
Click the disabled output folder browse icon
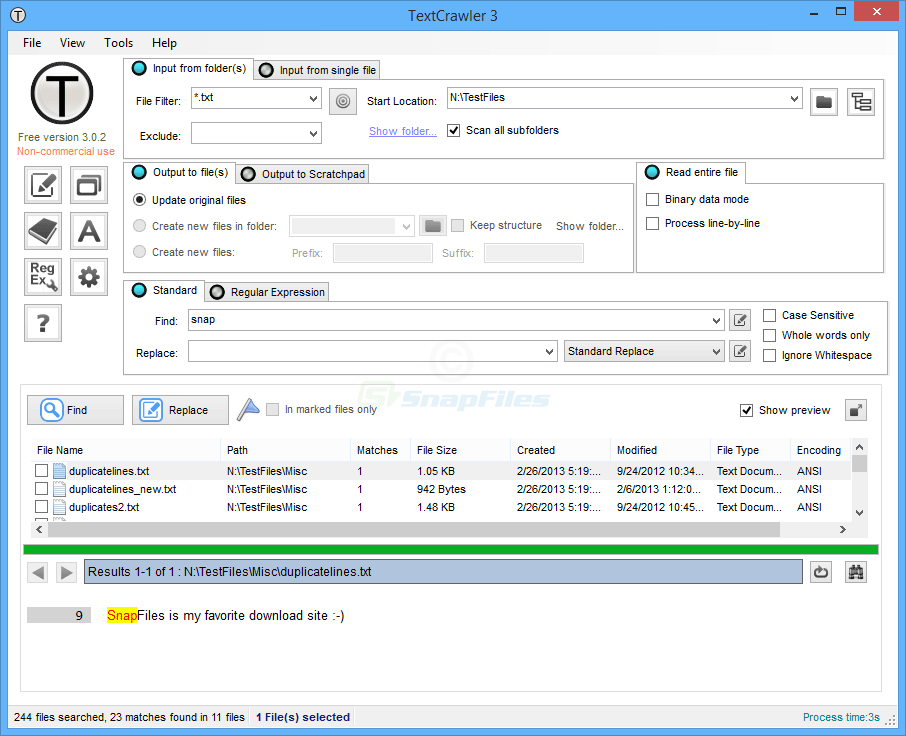(433, 225)
